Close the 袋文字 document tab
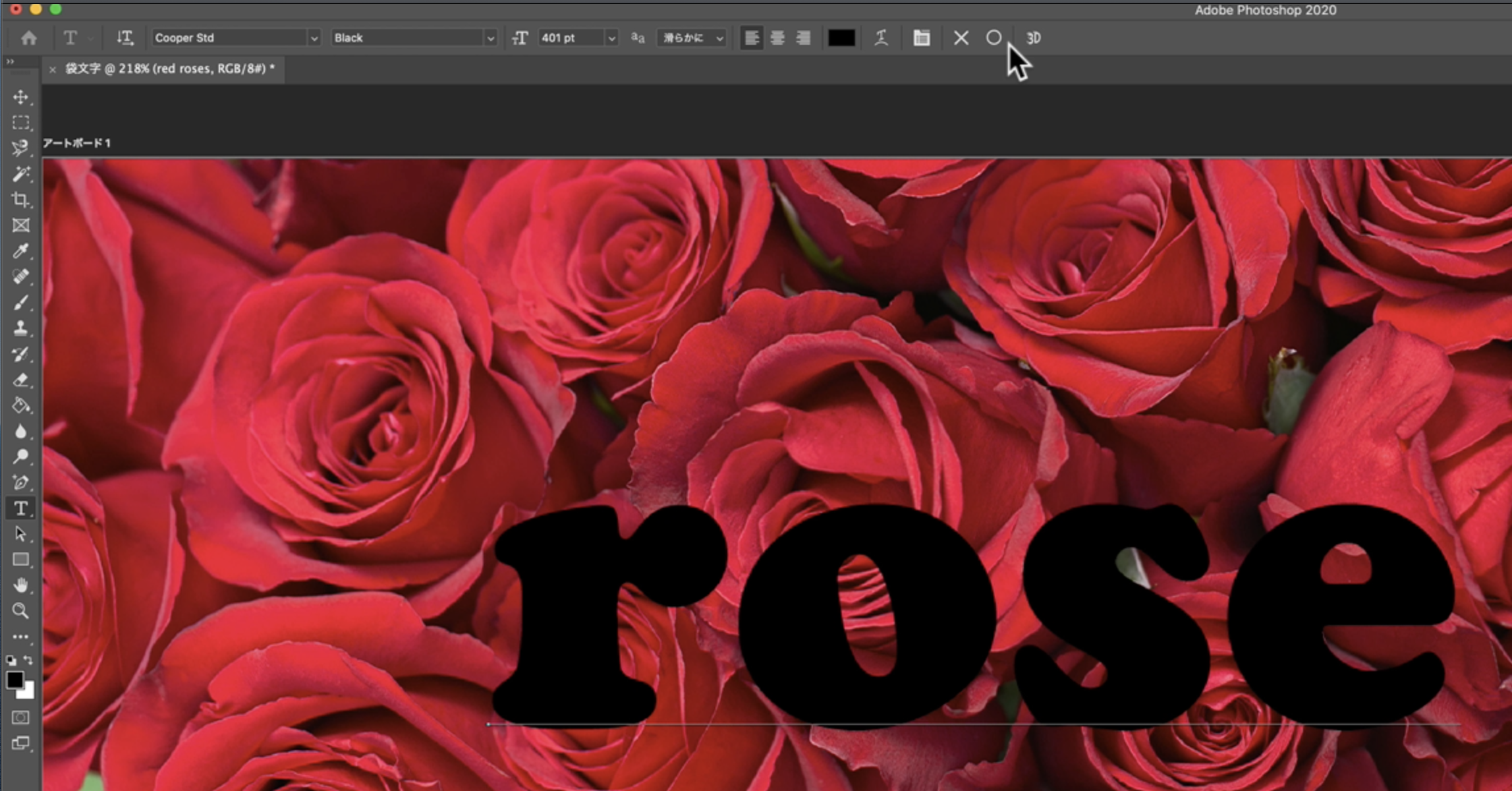 53,69
